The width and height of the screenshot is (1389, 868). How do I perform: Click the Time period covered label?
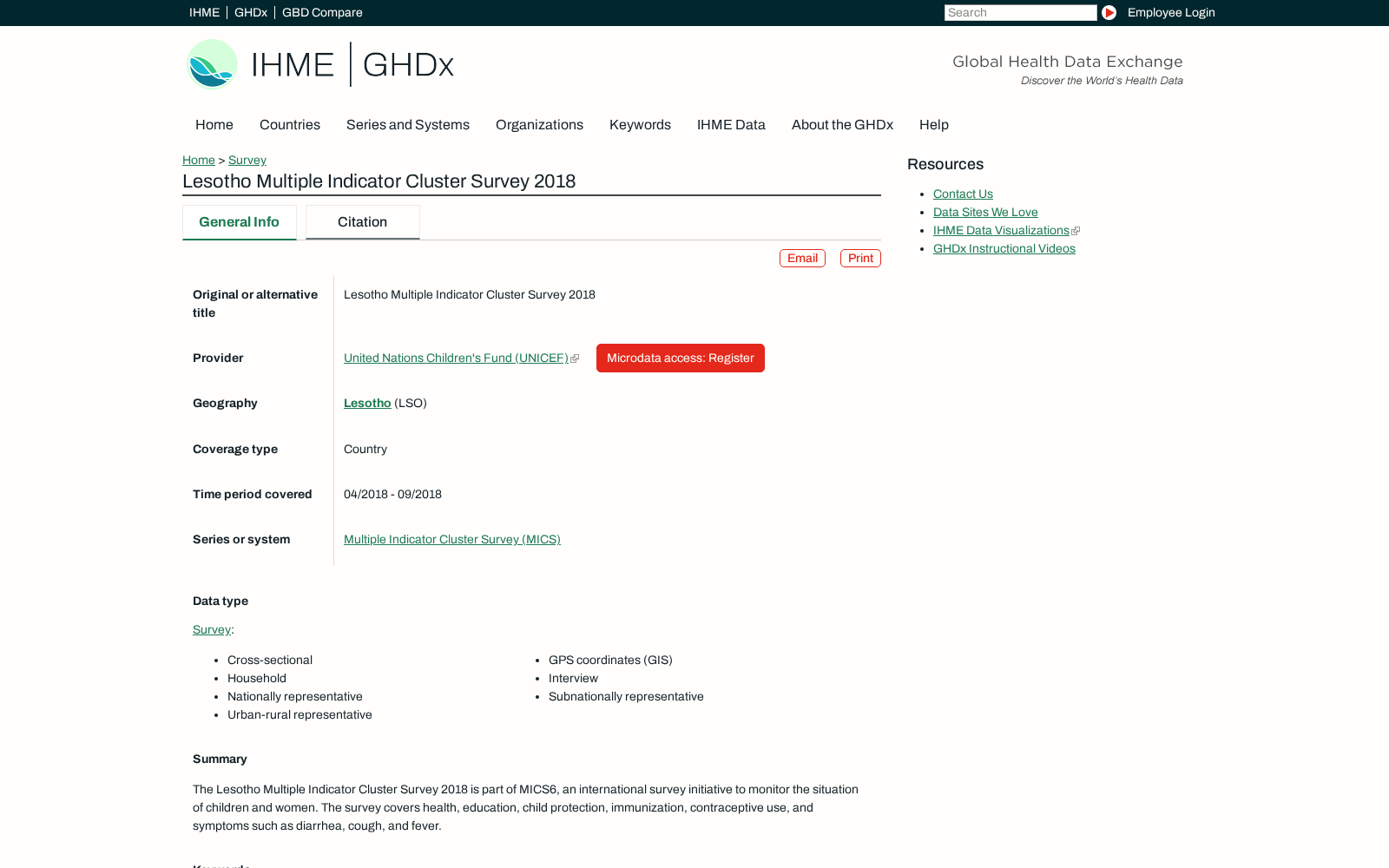tap(253, 495)
